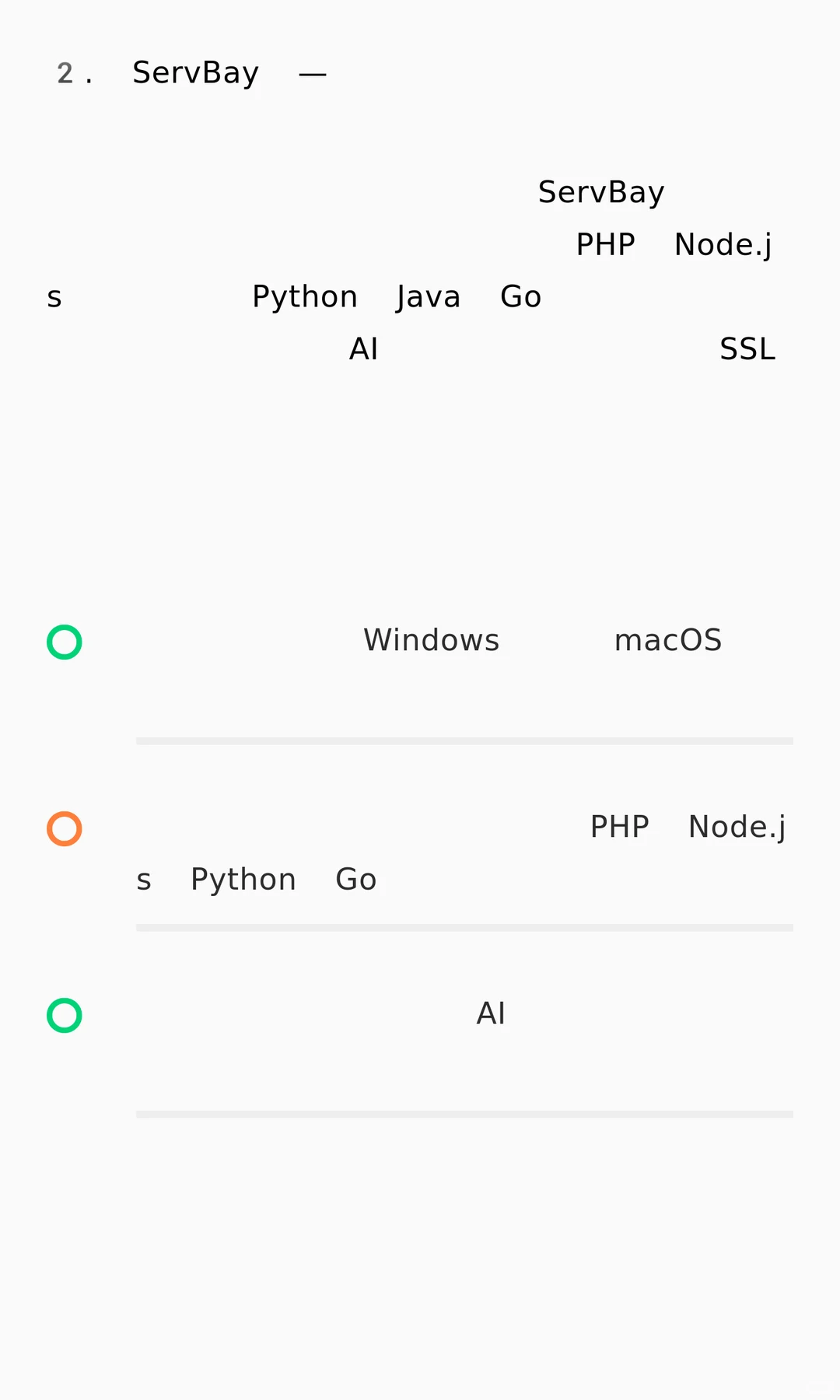Click the word Java in the paragraph

[429, 297]
